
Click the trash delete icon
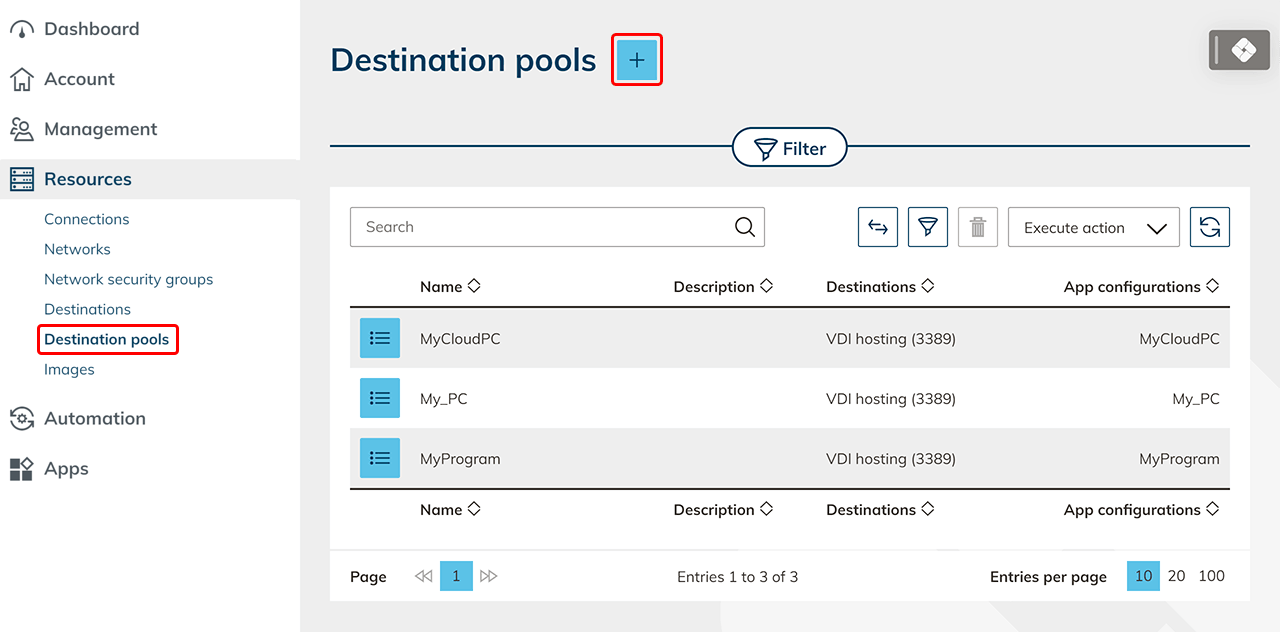click(977, 227)
